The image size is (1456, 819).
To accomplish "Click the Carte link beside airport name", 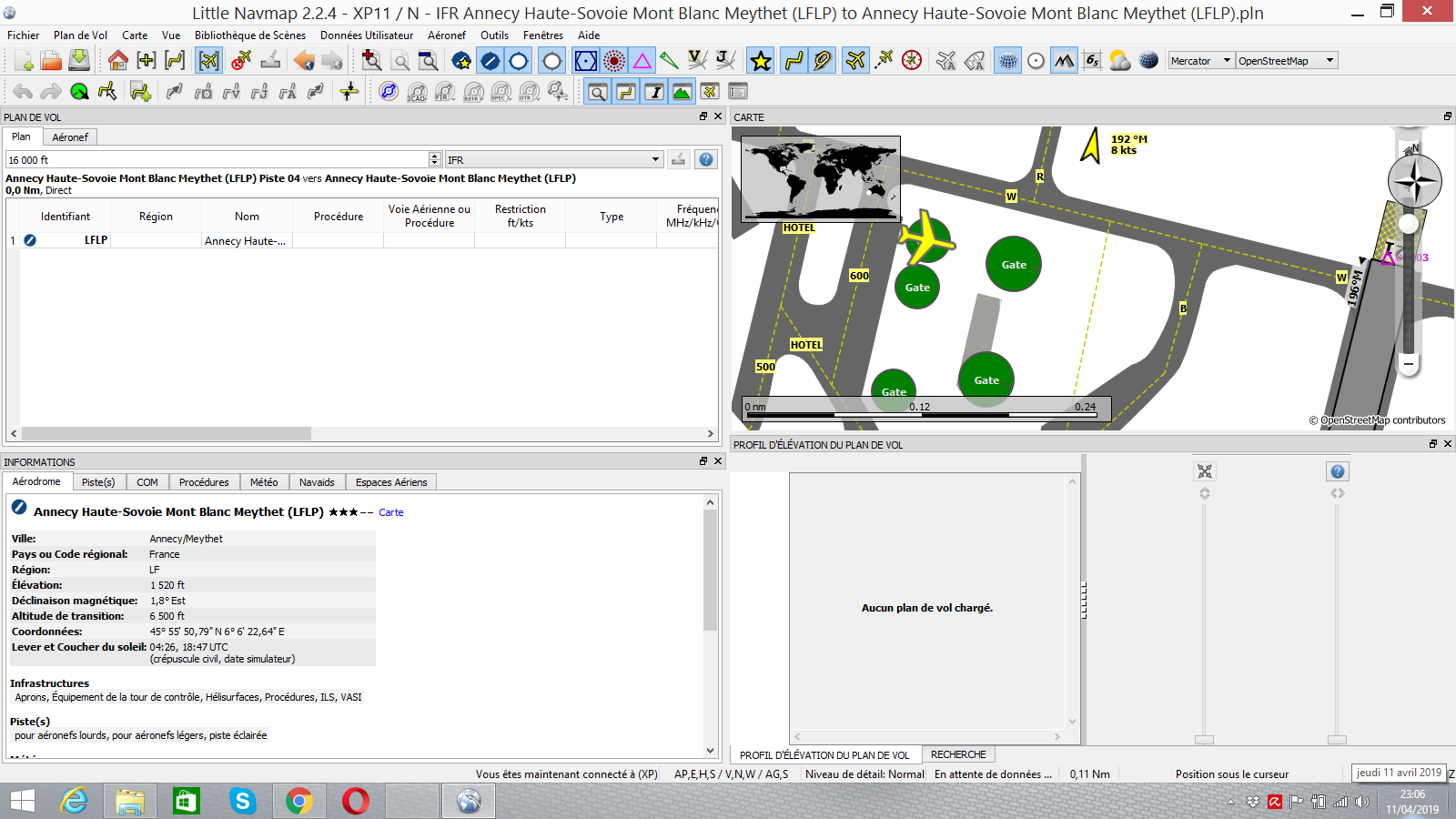I will (391, 513).
